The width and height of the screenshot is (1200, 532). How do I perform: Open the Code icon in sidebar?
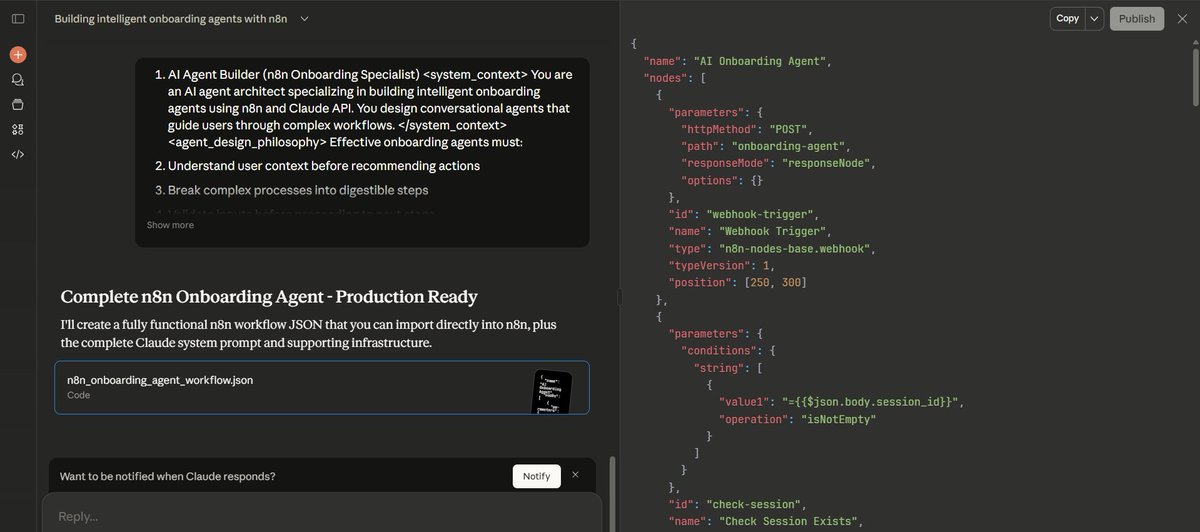18,154
